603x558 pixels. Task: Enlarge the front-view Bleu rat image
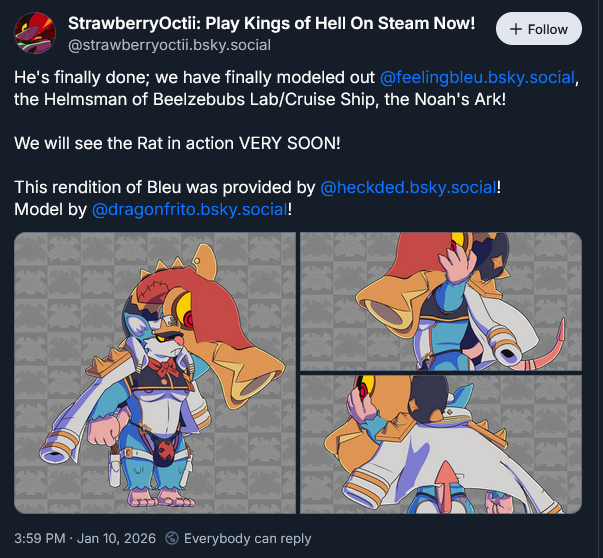point(155,373)
